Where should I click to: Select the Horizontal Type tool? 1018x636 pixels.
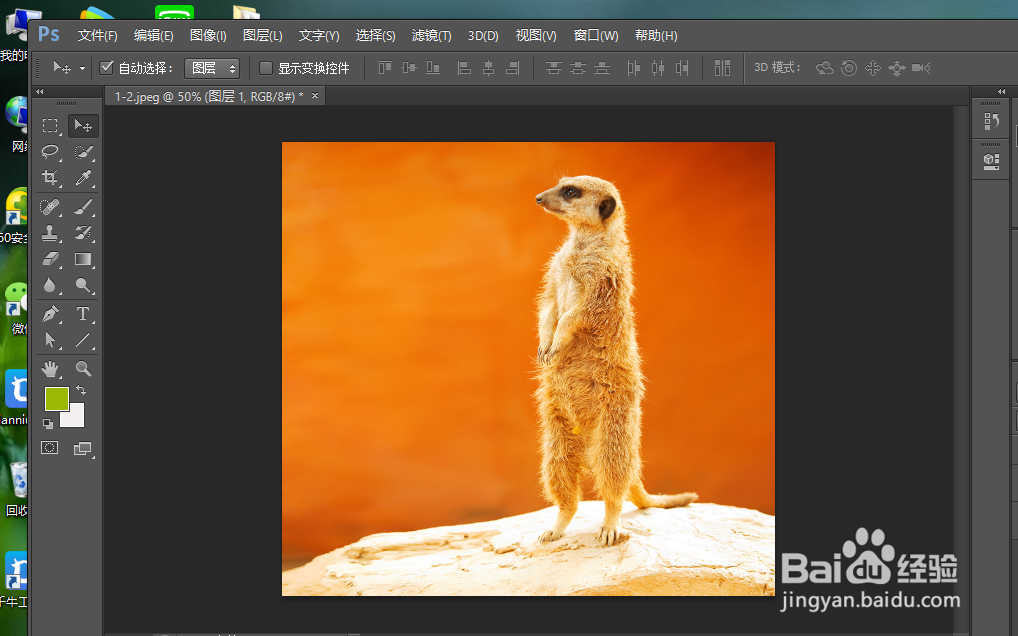tap(83, 314)
